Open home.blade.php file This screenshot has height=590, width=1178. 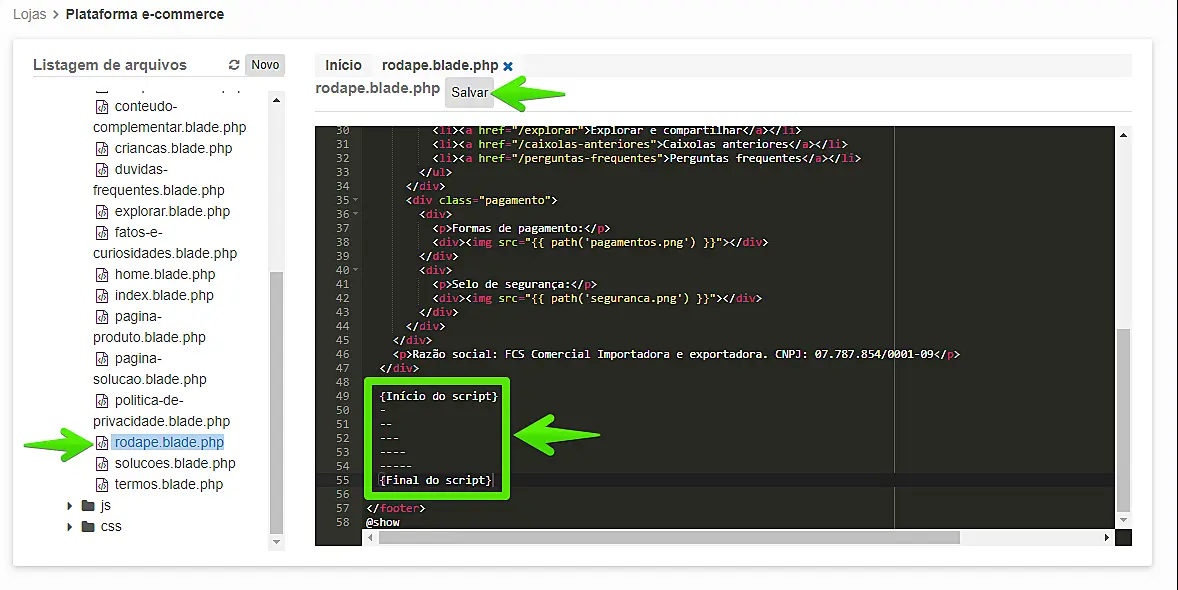point(165,274)
